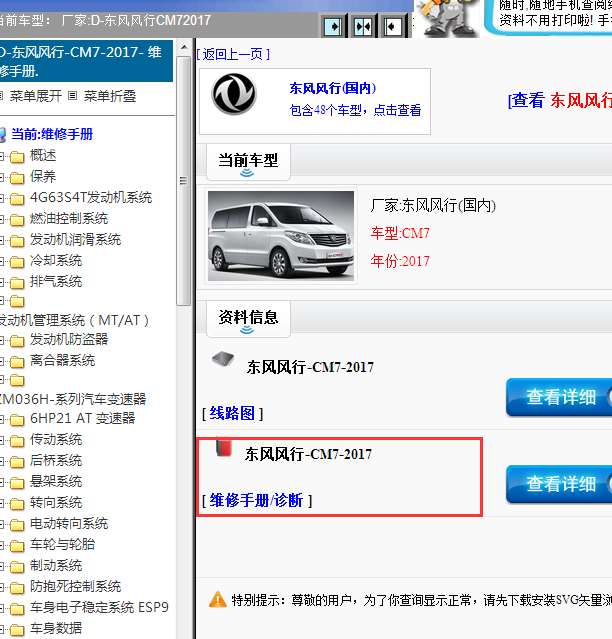Expand the 车轮与轮胎 tree node
Viewport: 612px width, 639px height.
coord(2,545)
